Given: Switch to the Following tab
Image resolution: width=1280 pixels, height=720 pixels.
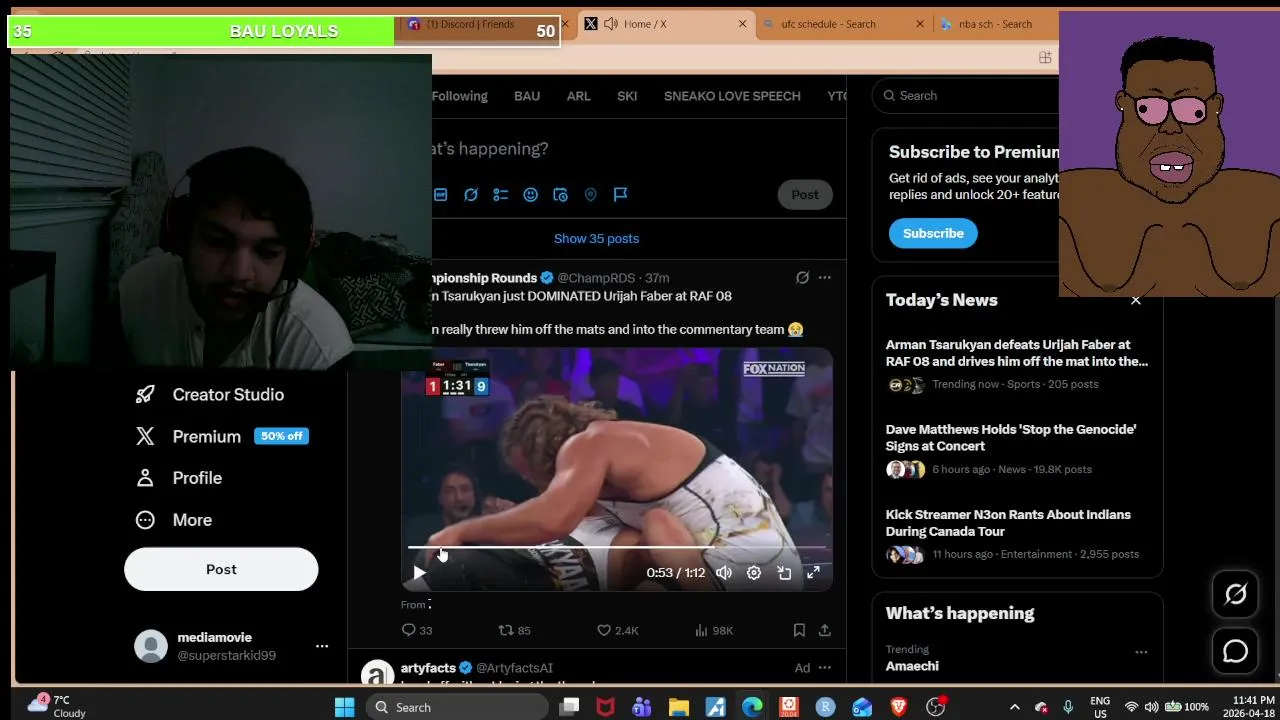Looking at the screenshot, I should coord(460,96).
